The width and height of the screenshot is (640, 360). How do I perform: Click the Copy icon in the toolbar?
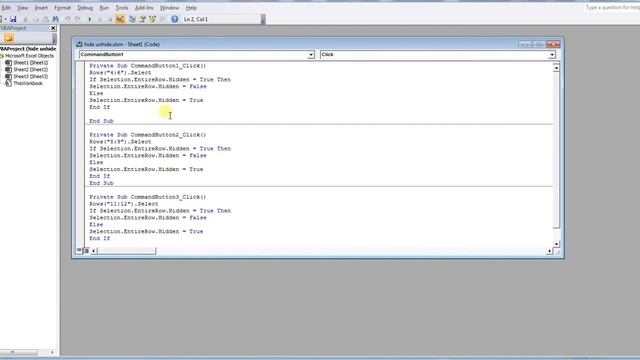pos(36,19)
